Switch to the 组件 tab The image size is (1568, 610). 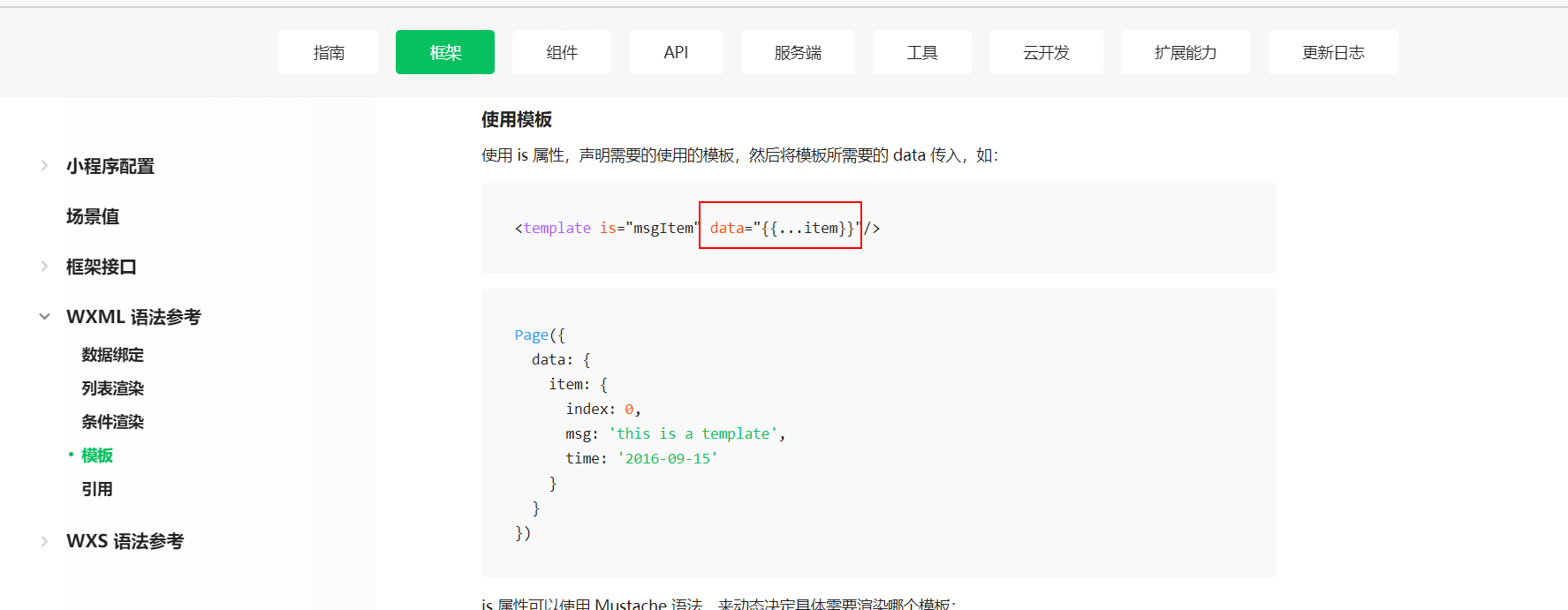coord(562,52)
